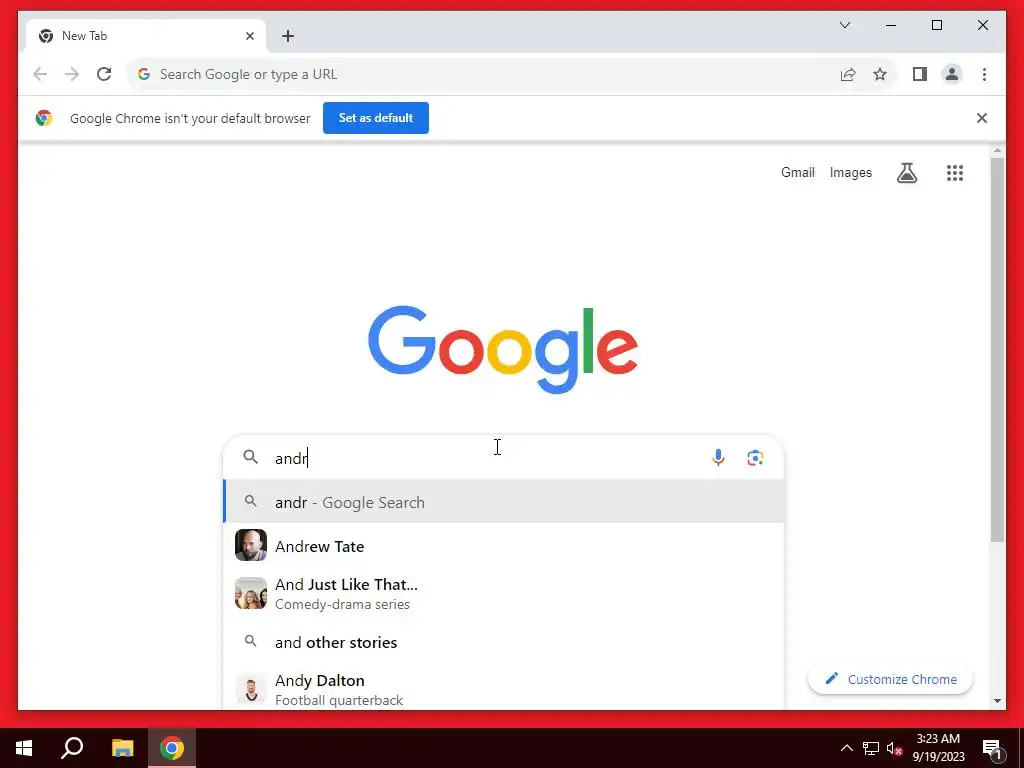Bookmark this tab with the star icon

pyautogui.click(x=880, y=74)
